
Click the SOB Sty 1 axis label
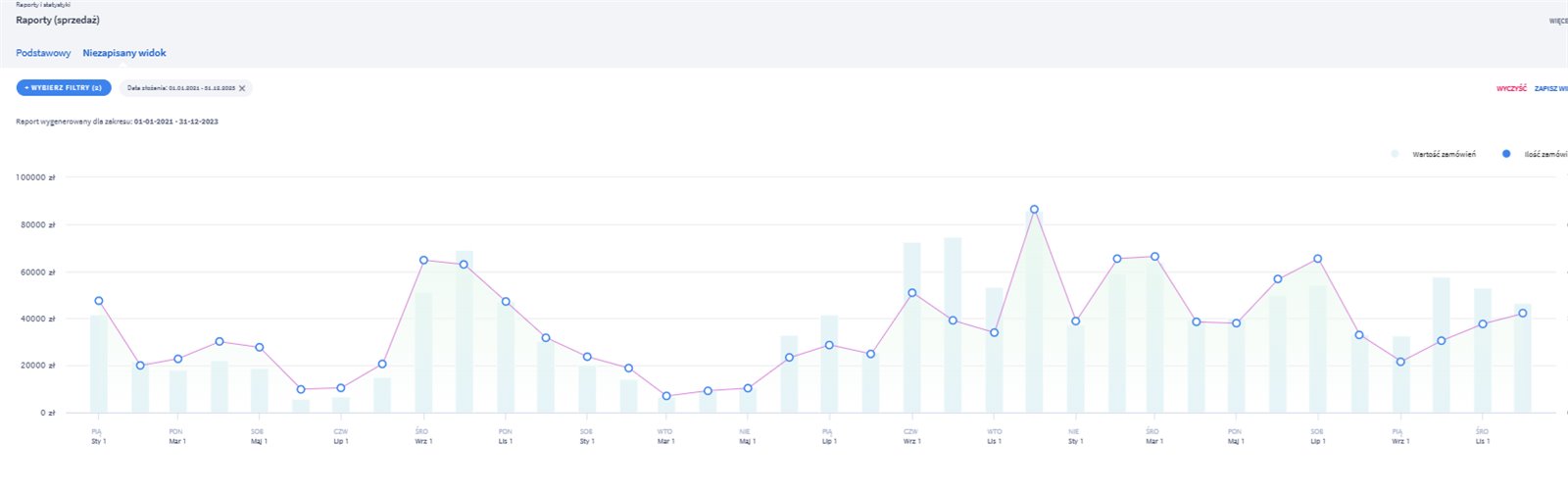(x=586, y=436)
